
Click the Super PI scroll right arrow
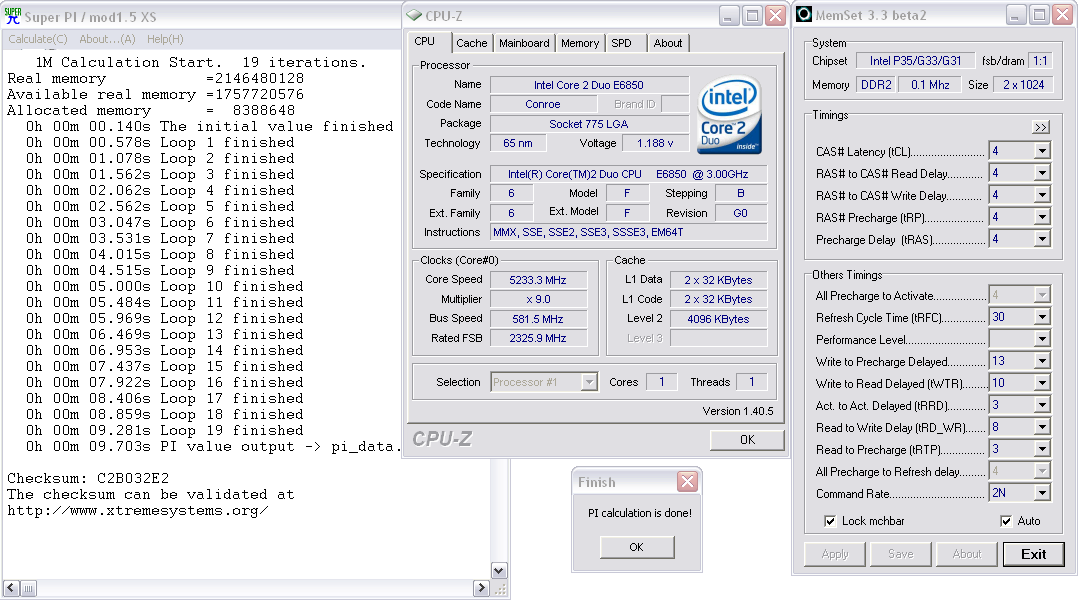pos(481,589)
